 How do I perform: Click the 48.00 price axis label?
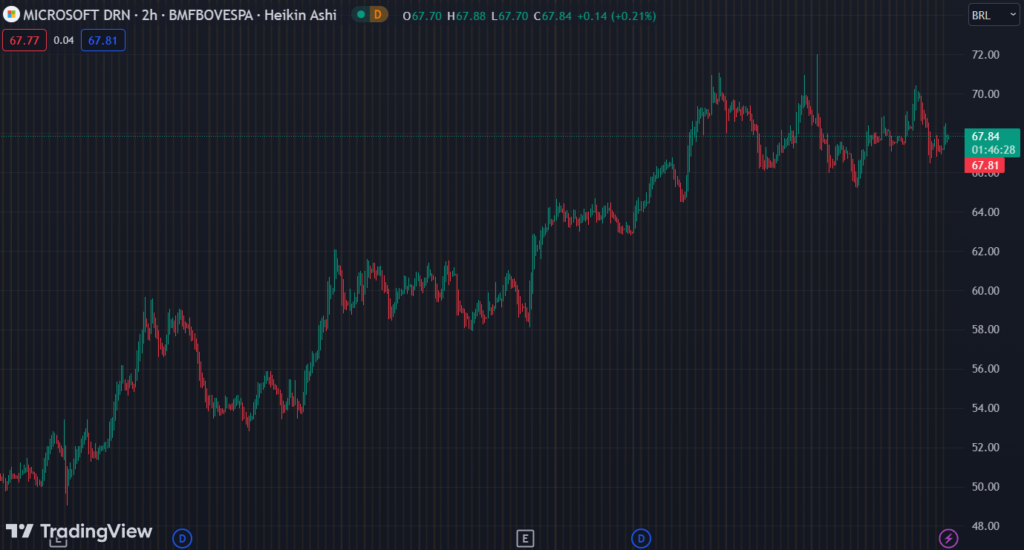point(985,526)
